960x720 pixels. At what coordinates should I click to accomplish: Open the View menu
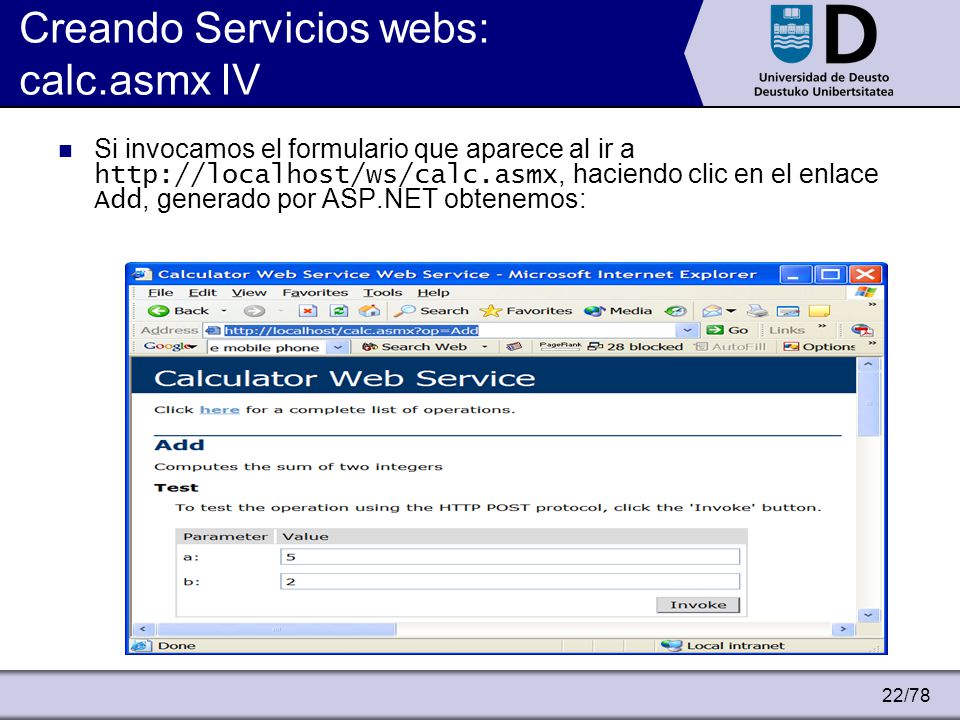(249, 293)
